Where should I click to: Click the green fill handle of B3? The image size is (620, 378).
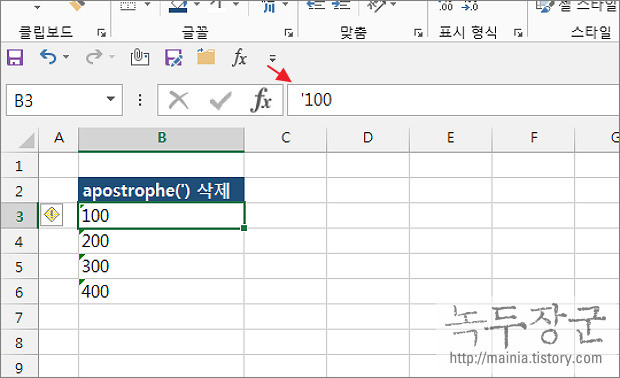pos(244,228)
